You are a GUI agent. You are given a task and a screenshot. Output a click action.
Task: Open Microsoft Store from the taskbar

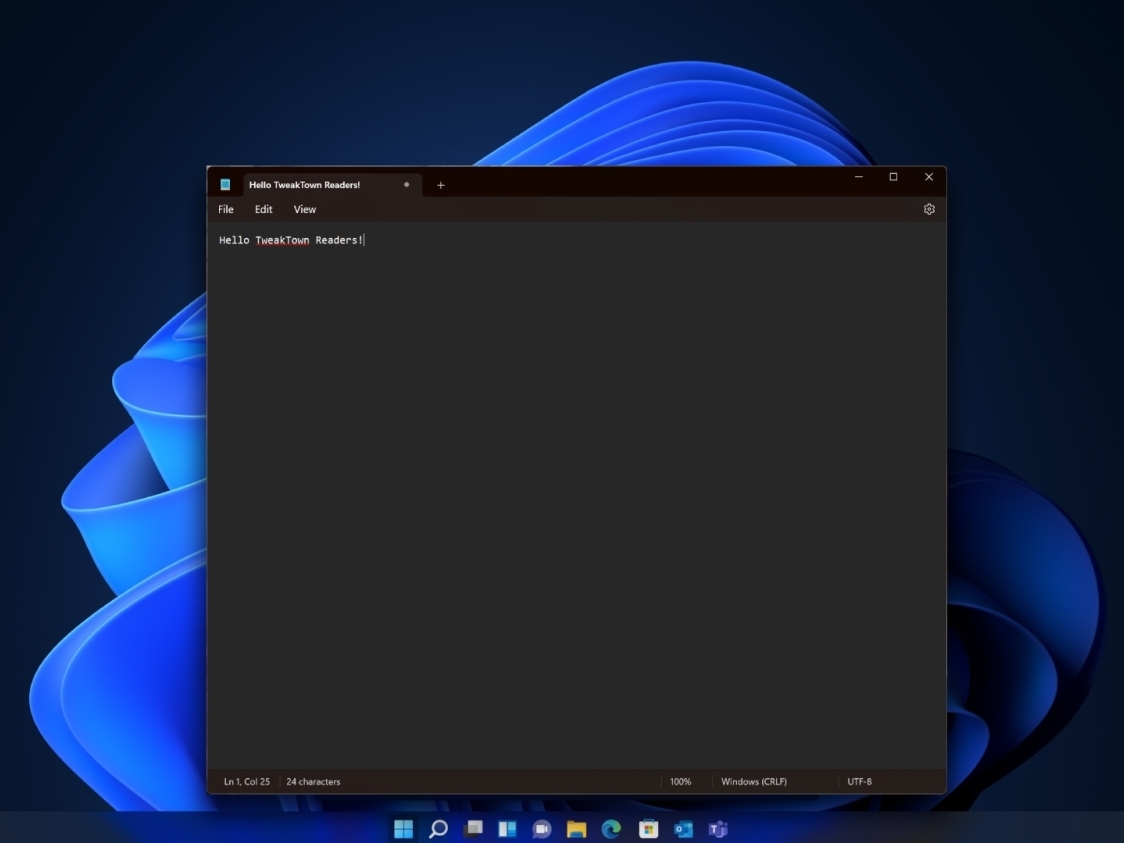click(x=648, y=829)
